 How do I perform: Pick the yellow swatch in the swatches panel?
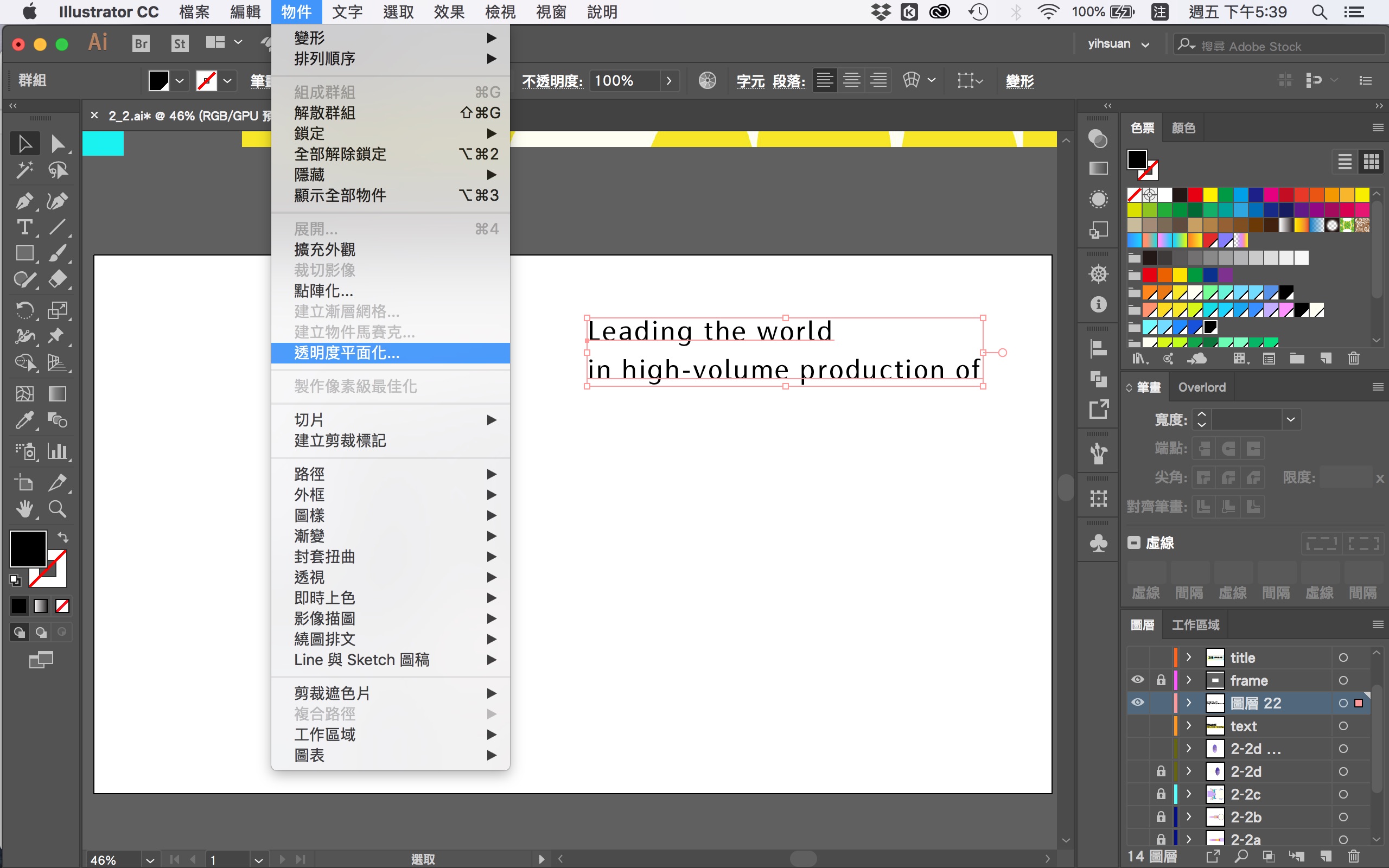1210,195
